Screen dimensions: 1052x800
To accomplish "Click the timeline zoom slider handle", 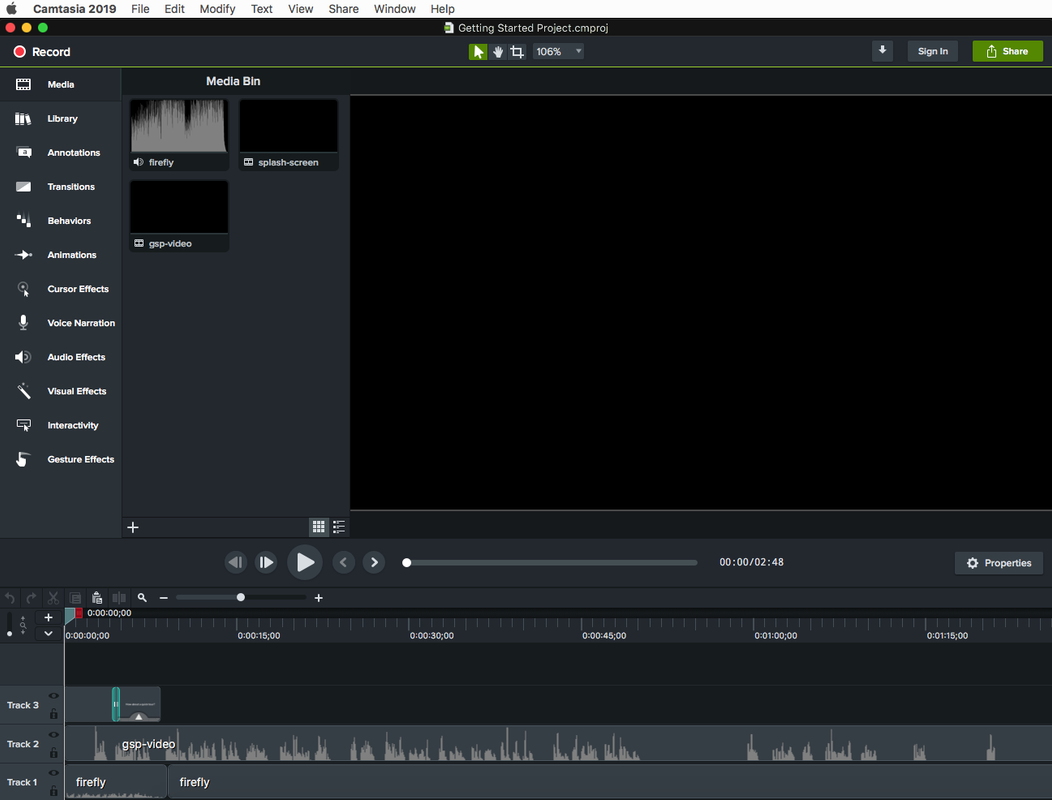I will click(x=241, y=597).
